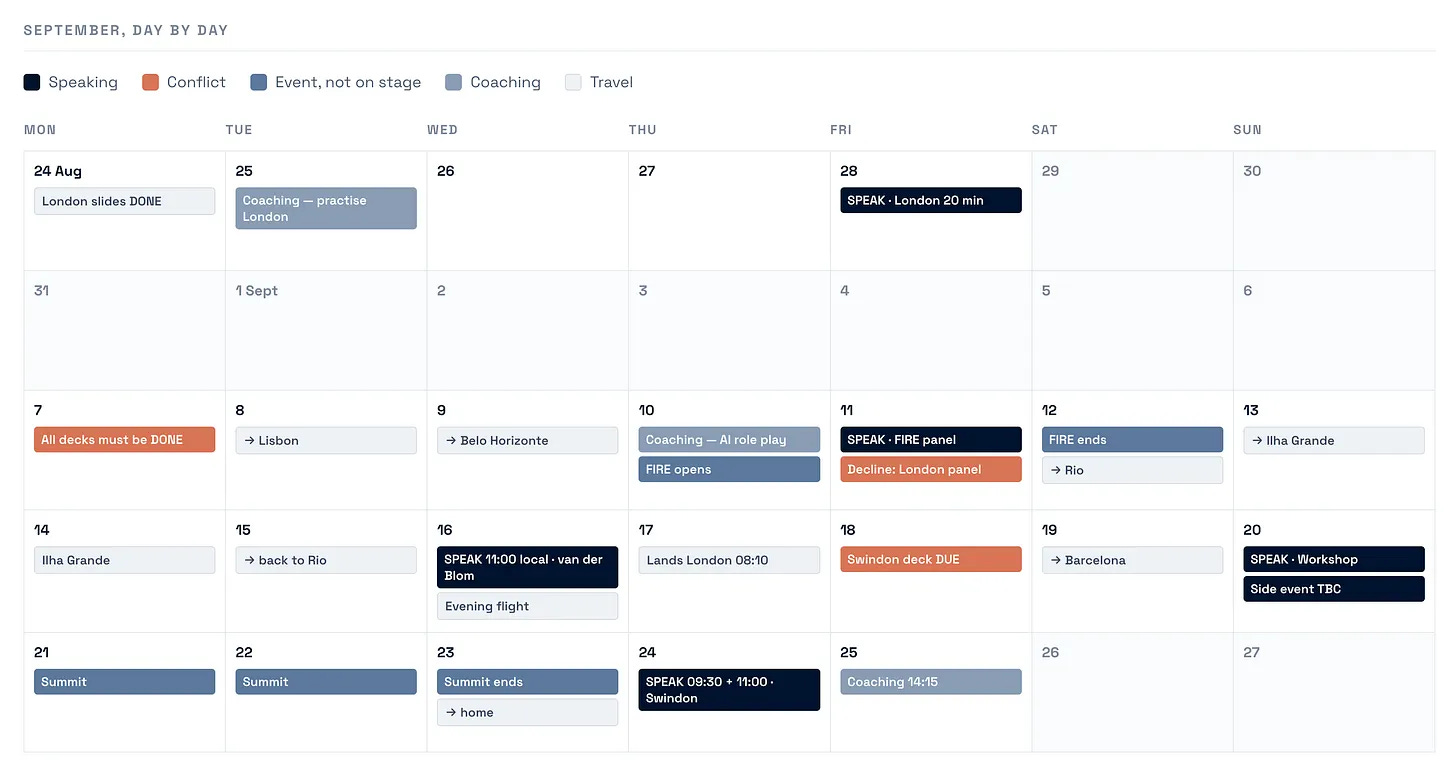The image size is (1456, 768).
Task: Open the '→ Lisbon' travel entry
Action: coord(326,440)
